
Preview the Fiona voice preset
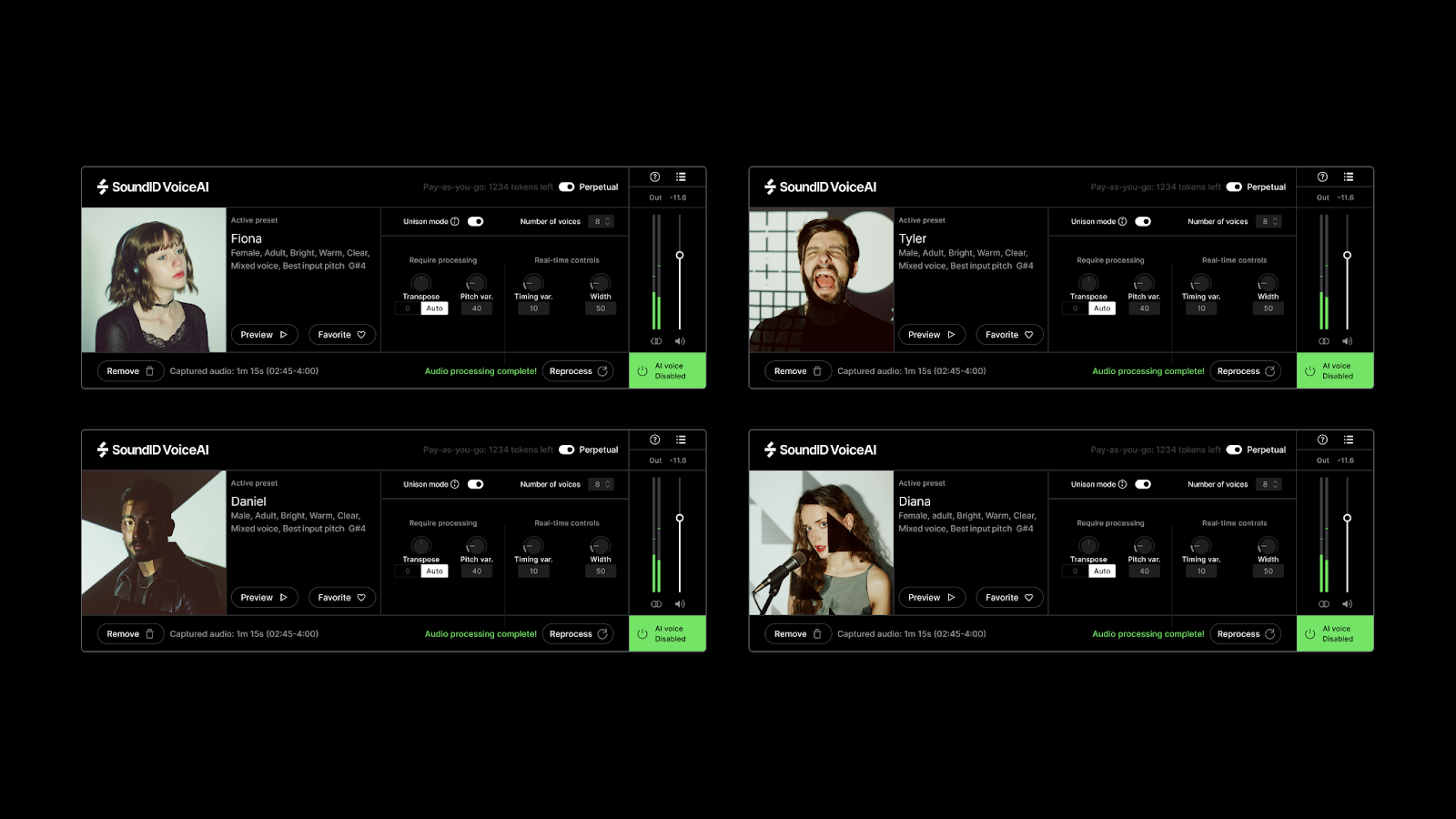click(x=264, y=335)
